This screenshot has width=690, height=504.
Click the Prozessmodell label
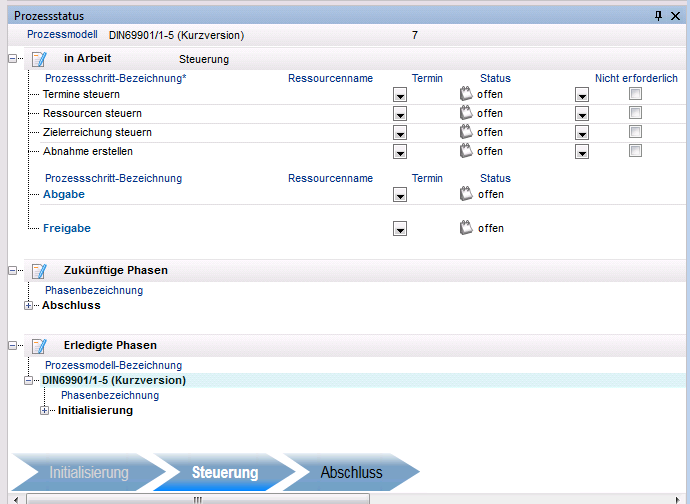62,34
